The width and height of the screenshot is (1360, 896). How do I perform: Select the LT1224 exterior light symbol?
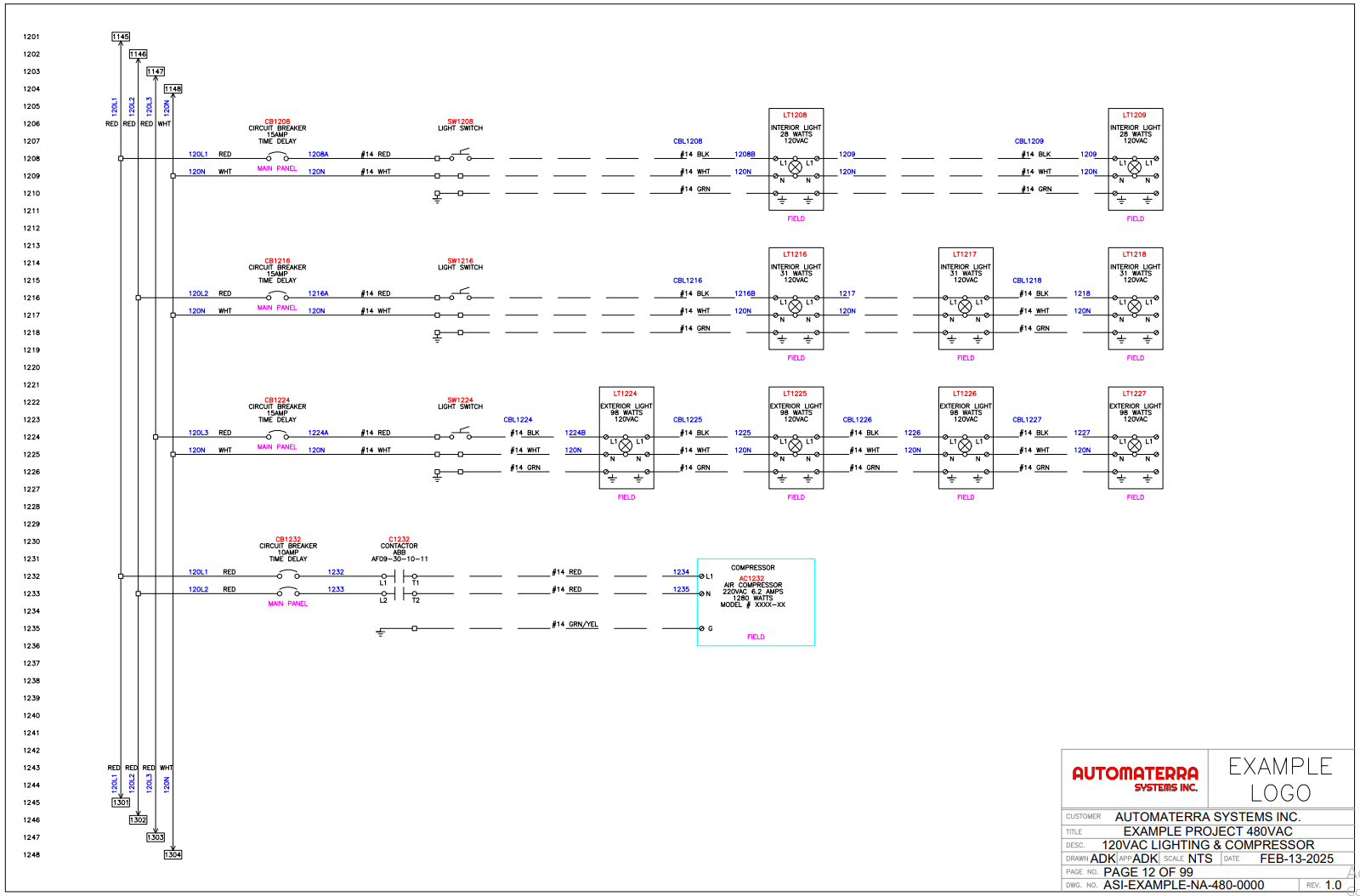pyautogui.click(x=626, y=445)
